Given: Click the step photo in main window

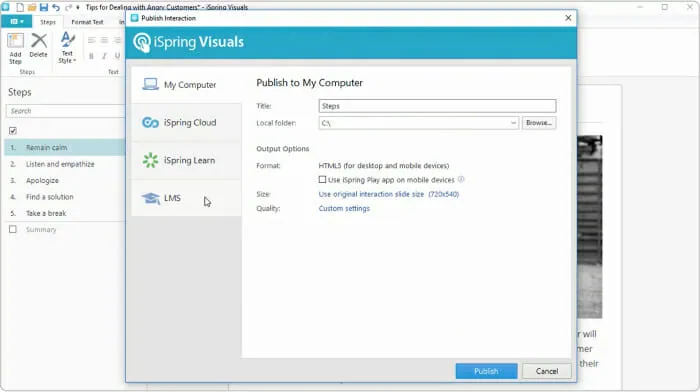Looking at the screenshot, I should coord(590,227).
